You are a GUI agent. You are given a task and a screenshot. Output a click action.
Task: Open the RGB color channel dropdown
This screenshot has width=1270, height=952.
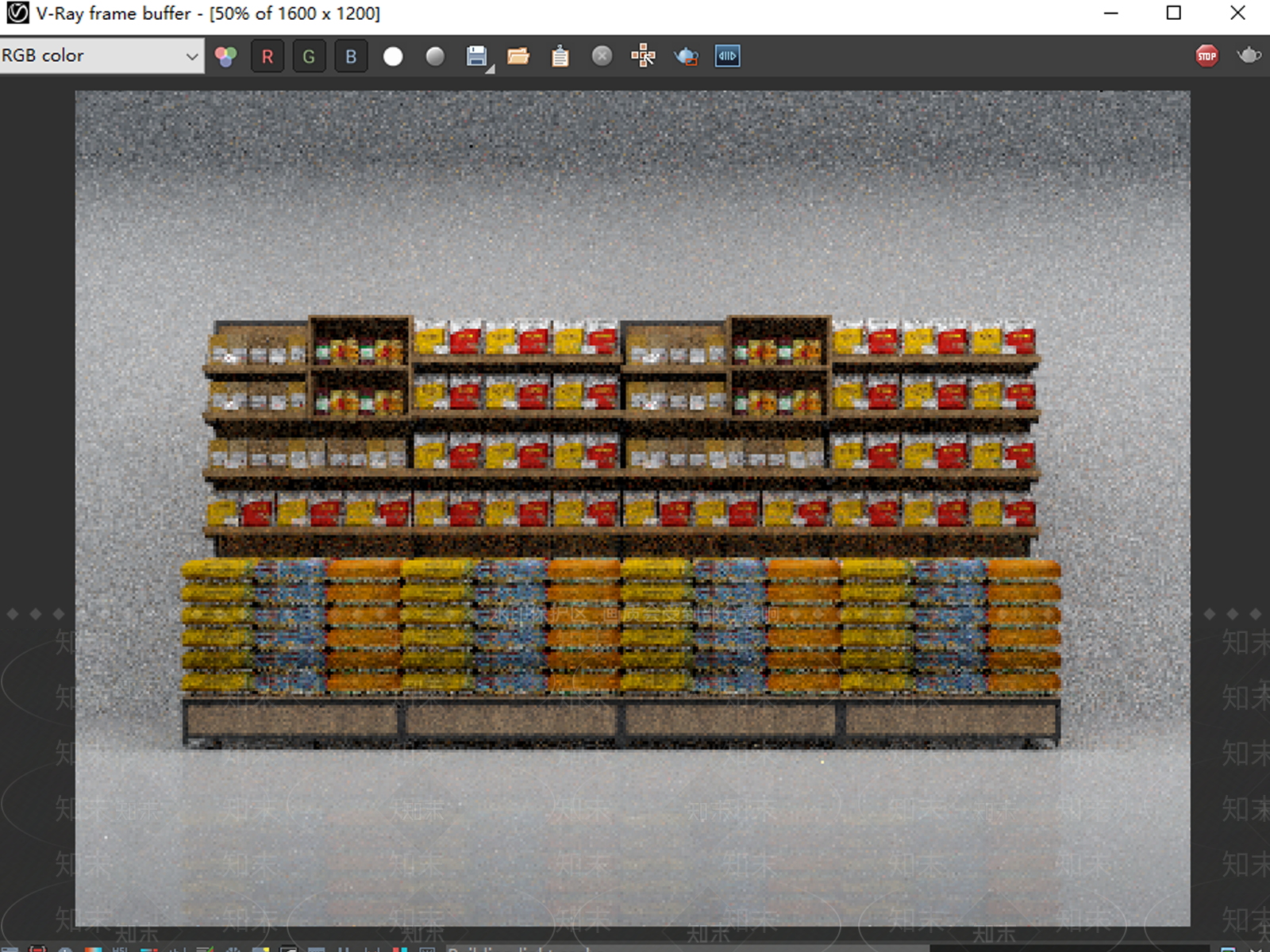pyautogui.click(x=102, y=56)
